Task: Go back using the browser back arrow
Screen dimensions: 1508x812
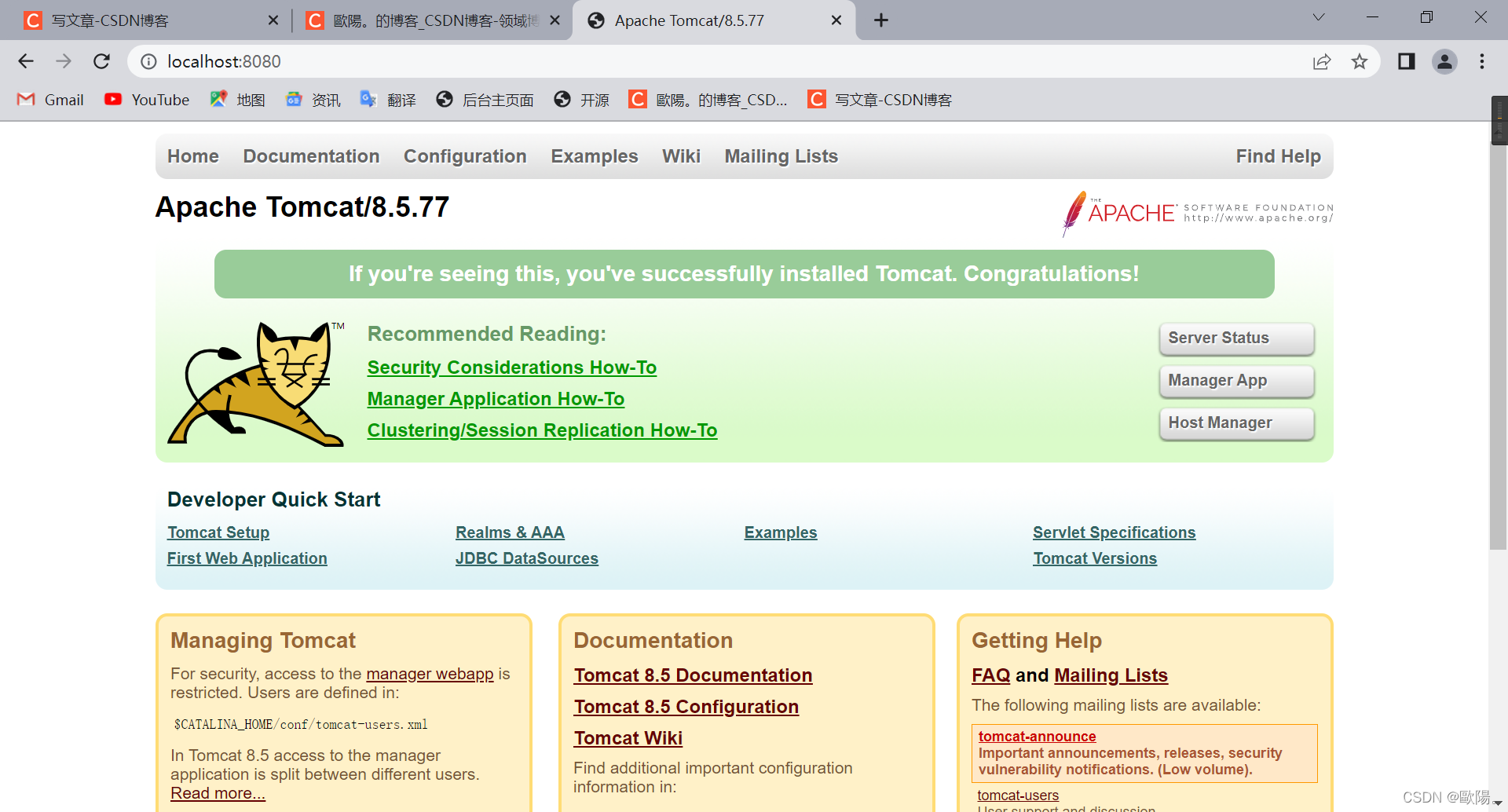Action: coord(26,61)
